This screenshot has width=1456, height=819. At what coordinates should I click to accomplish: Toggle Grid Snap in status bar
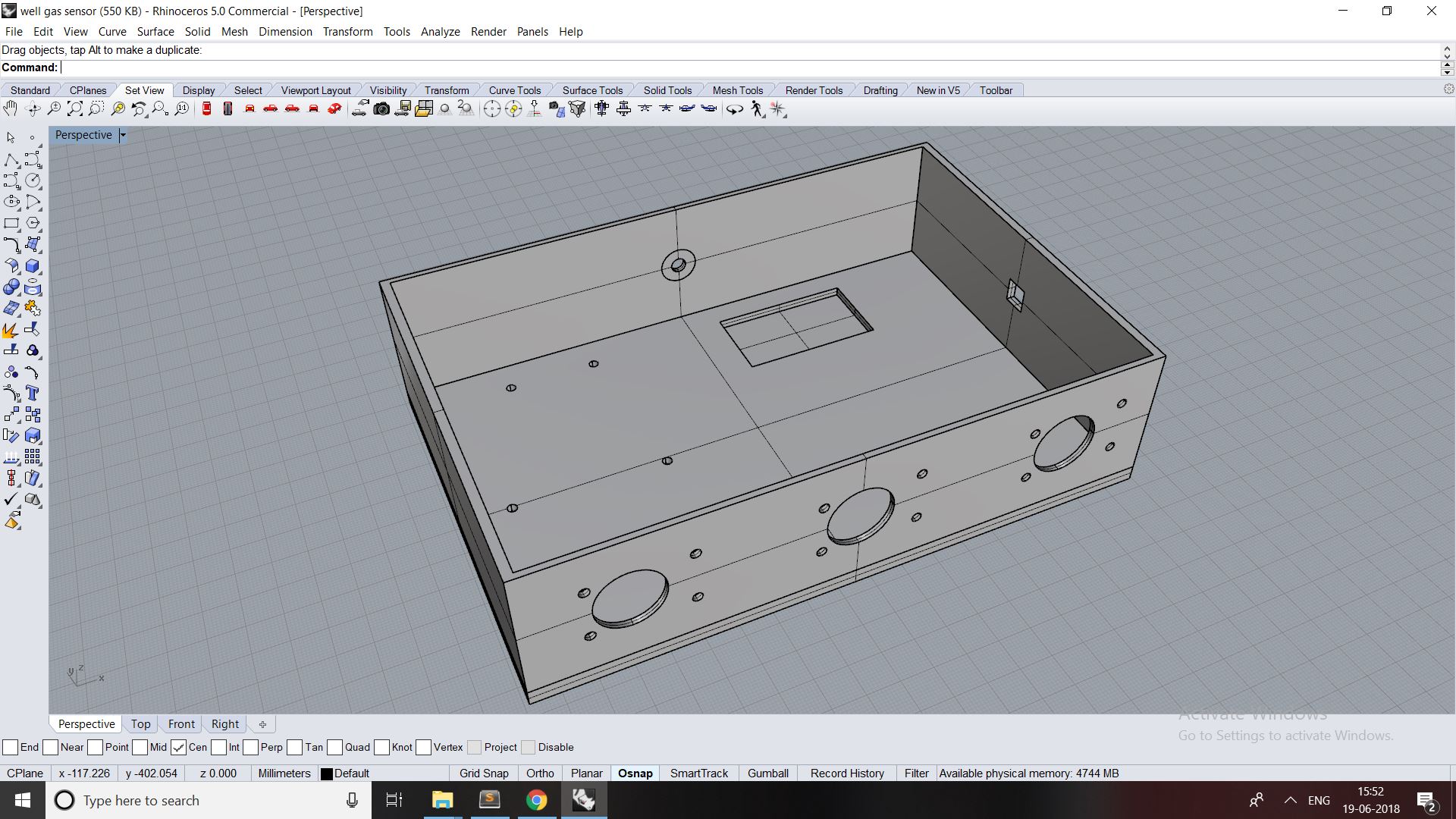(x=484, y=773)
